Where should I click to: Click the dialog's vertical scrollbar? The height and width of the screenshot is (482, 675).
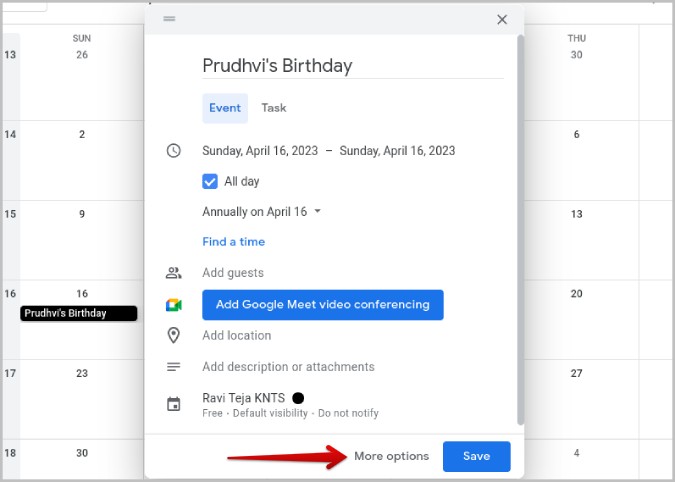[x=520, y=230]
